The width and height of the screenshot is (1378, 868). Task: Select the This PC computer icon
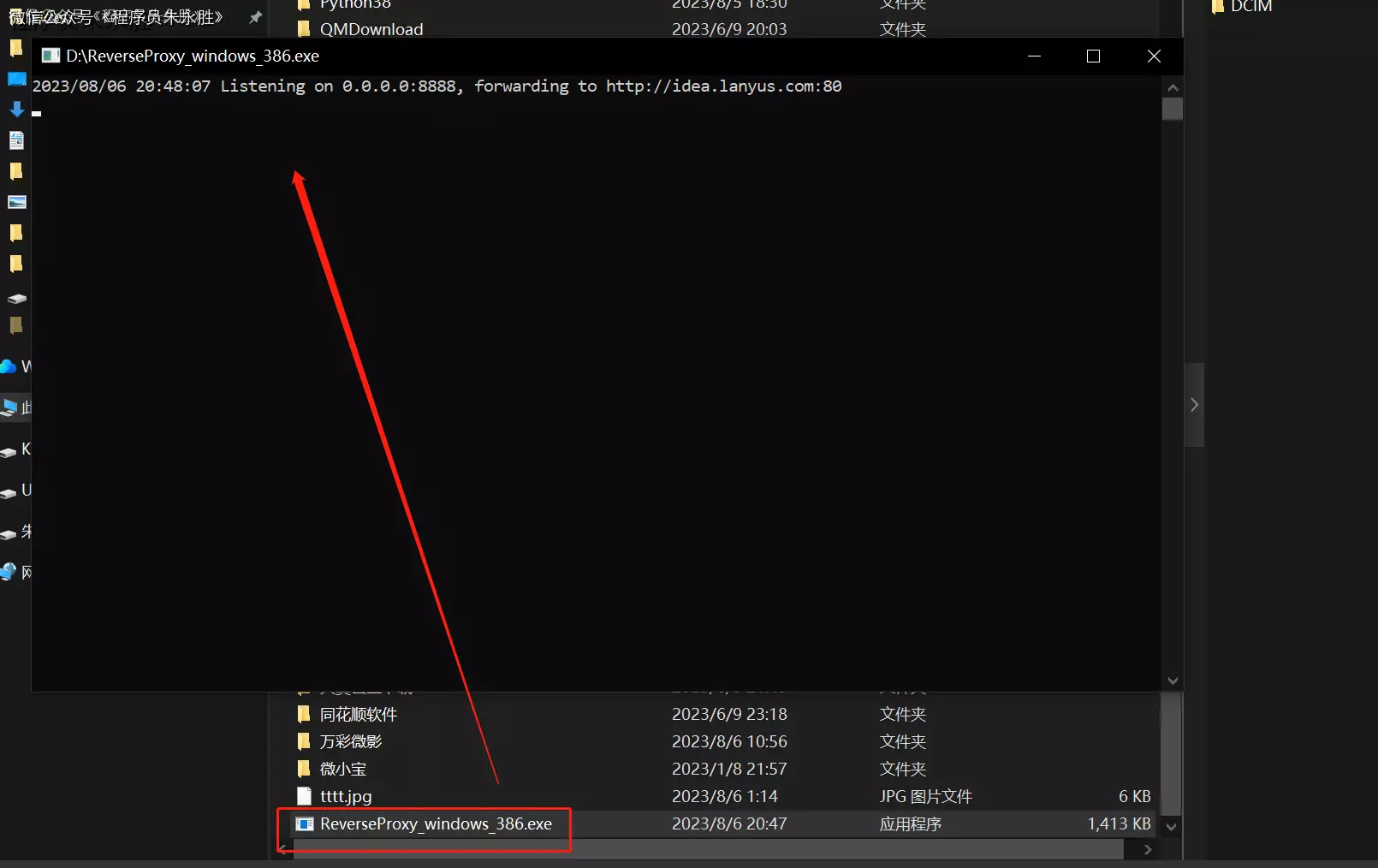[x=10, y=407]
